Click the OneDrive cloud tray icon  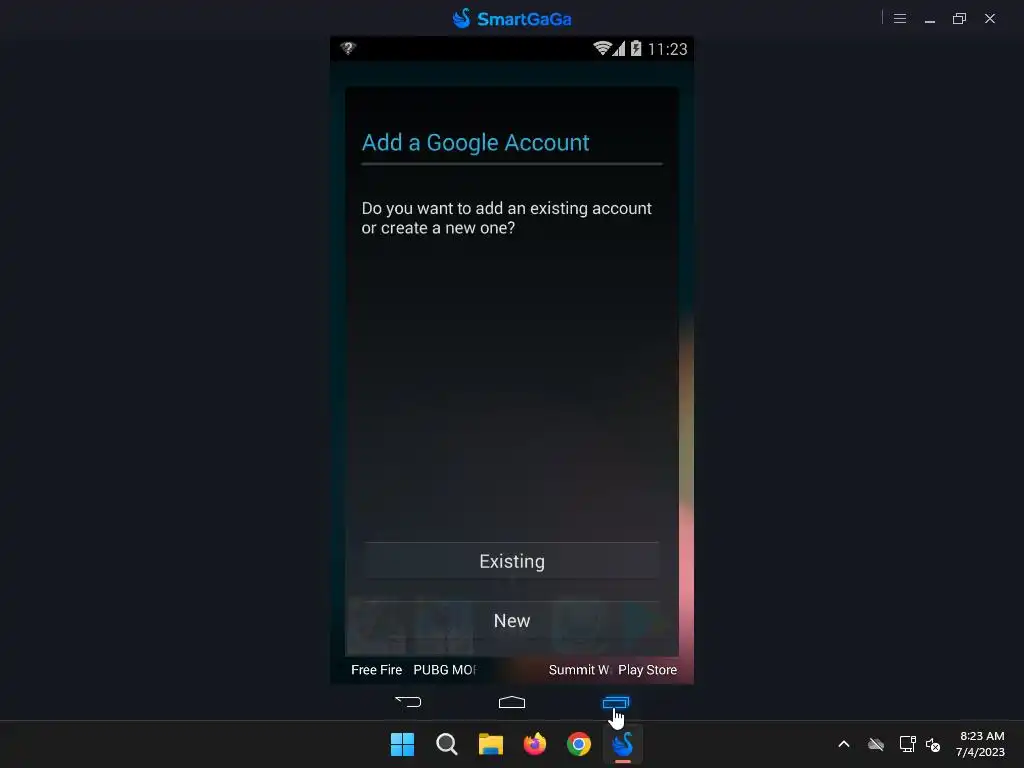pyautogui.click(x=876, y=744)
